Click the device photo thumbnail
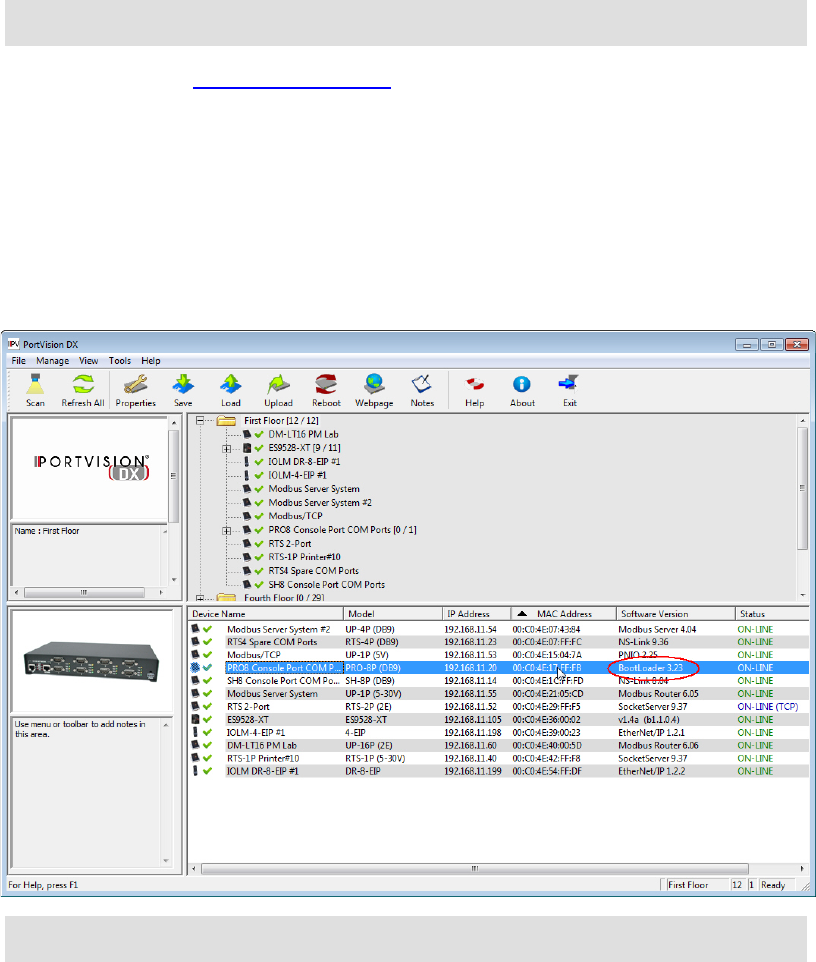 [x=91, y=663]
